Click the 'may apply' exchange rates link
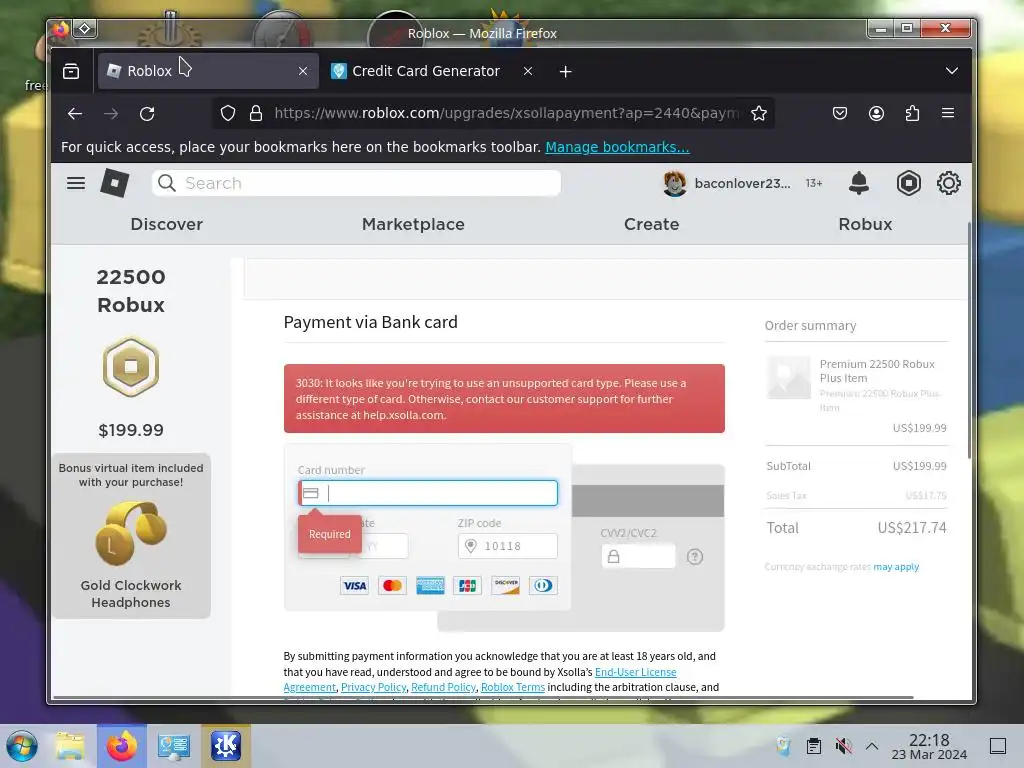This screenshot has height=768, width=1024. [x=896, y=567]
